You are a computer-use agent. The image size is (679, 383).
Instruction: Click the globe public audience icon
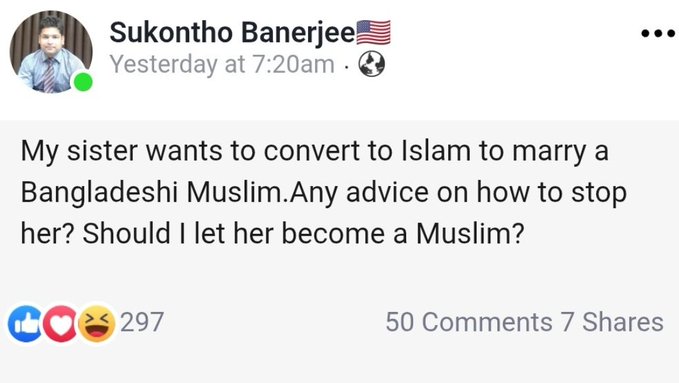pos(372,64)
